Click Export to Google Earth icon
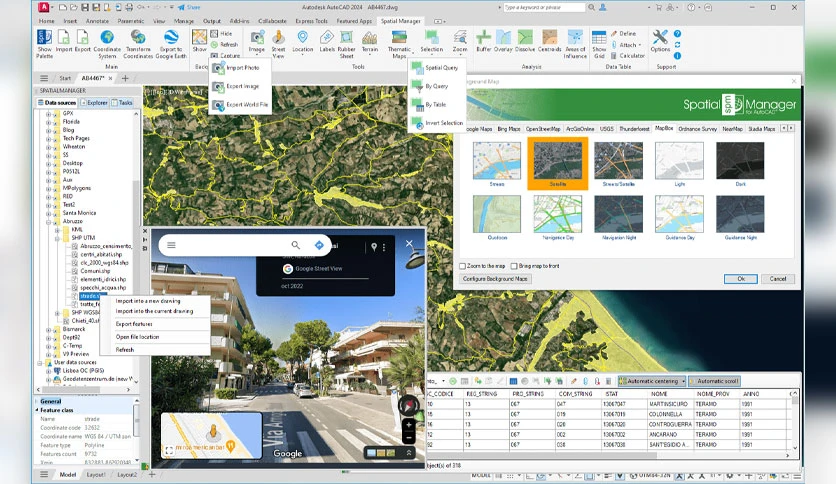 tap(171, 37)
